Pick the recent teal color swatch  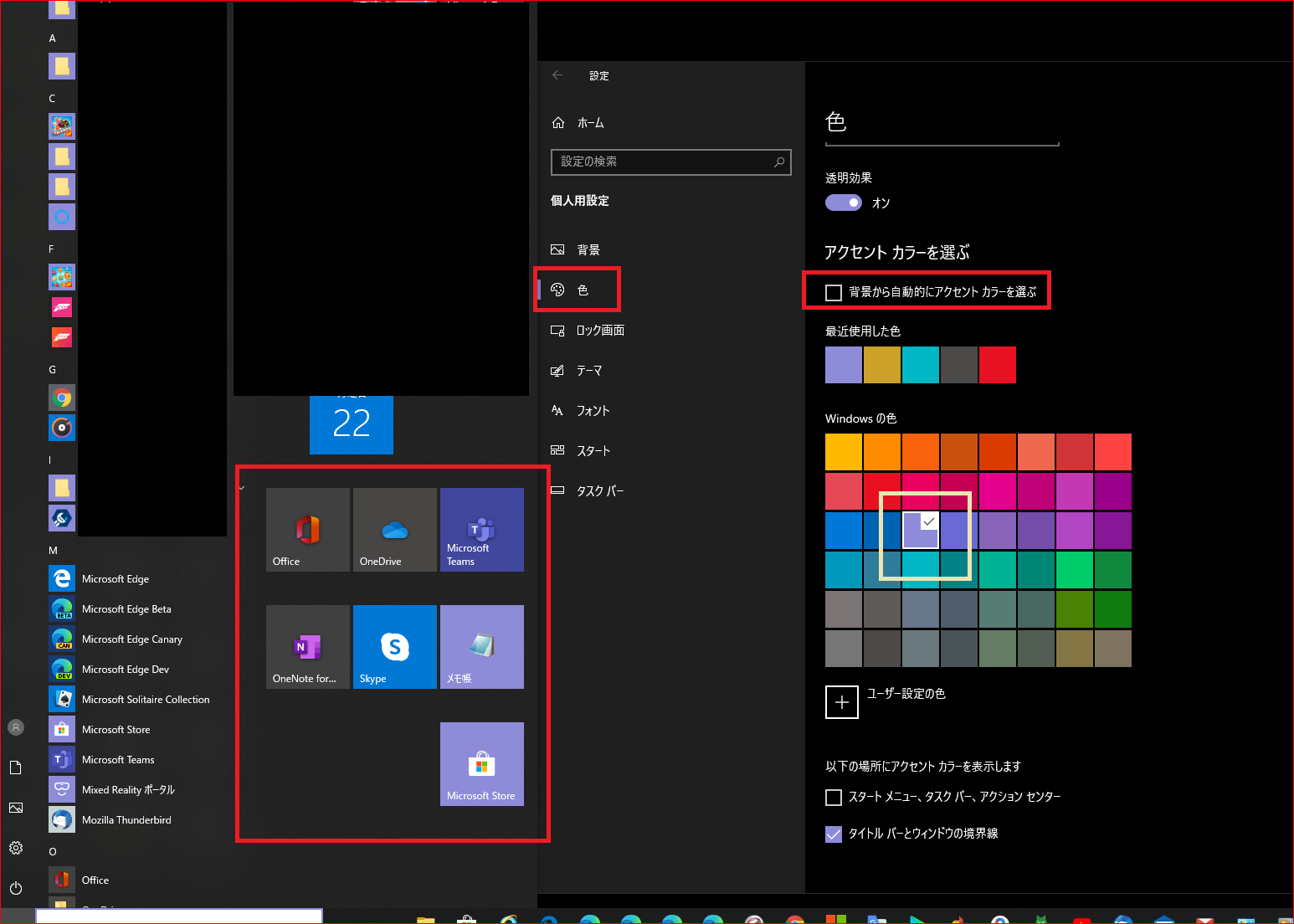[x=921, y=365]
